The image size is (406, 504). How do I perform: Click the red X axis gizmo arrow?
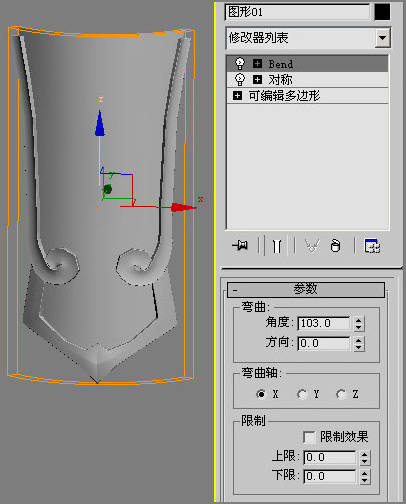(x=183, y=207)
